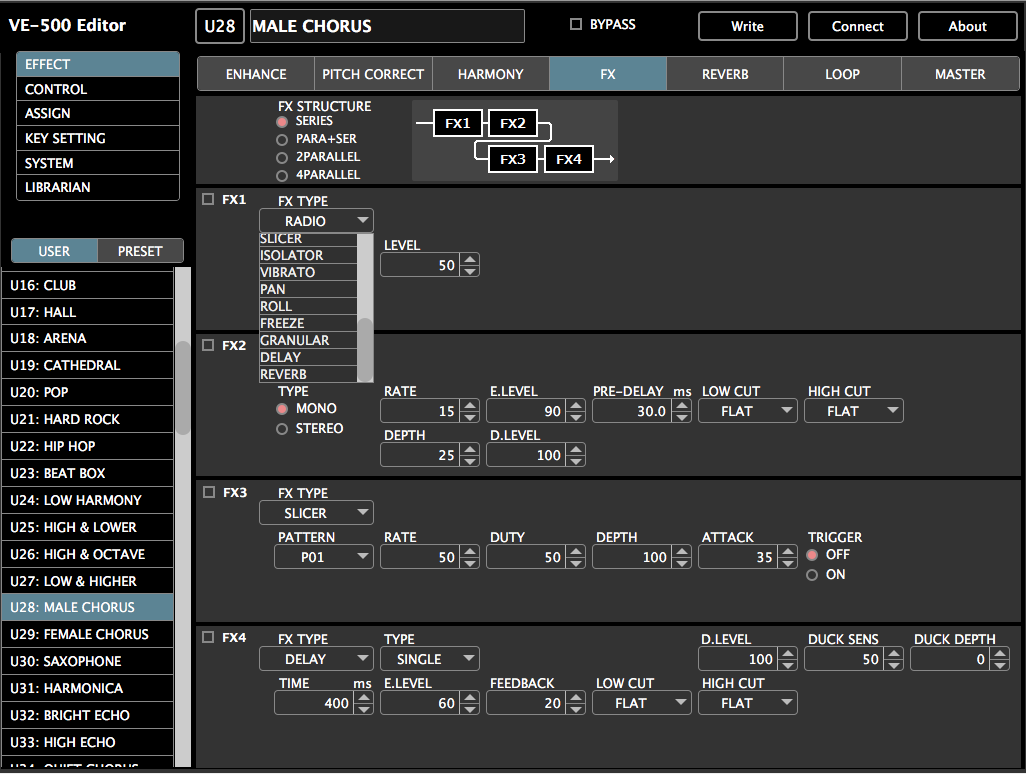Image resolution: width=1026 pixels, height=774 pixels.
Task: Open the LIBRARIAN panel
Action: (x=97, y=187)
